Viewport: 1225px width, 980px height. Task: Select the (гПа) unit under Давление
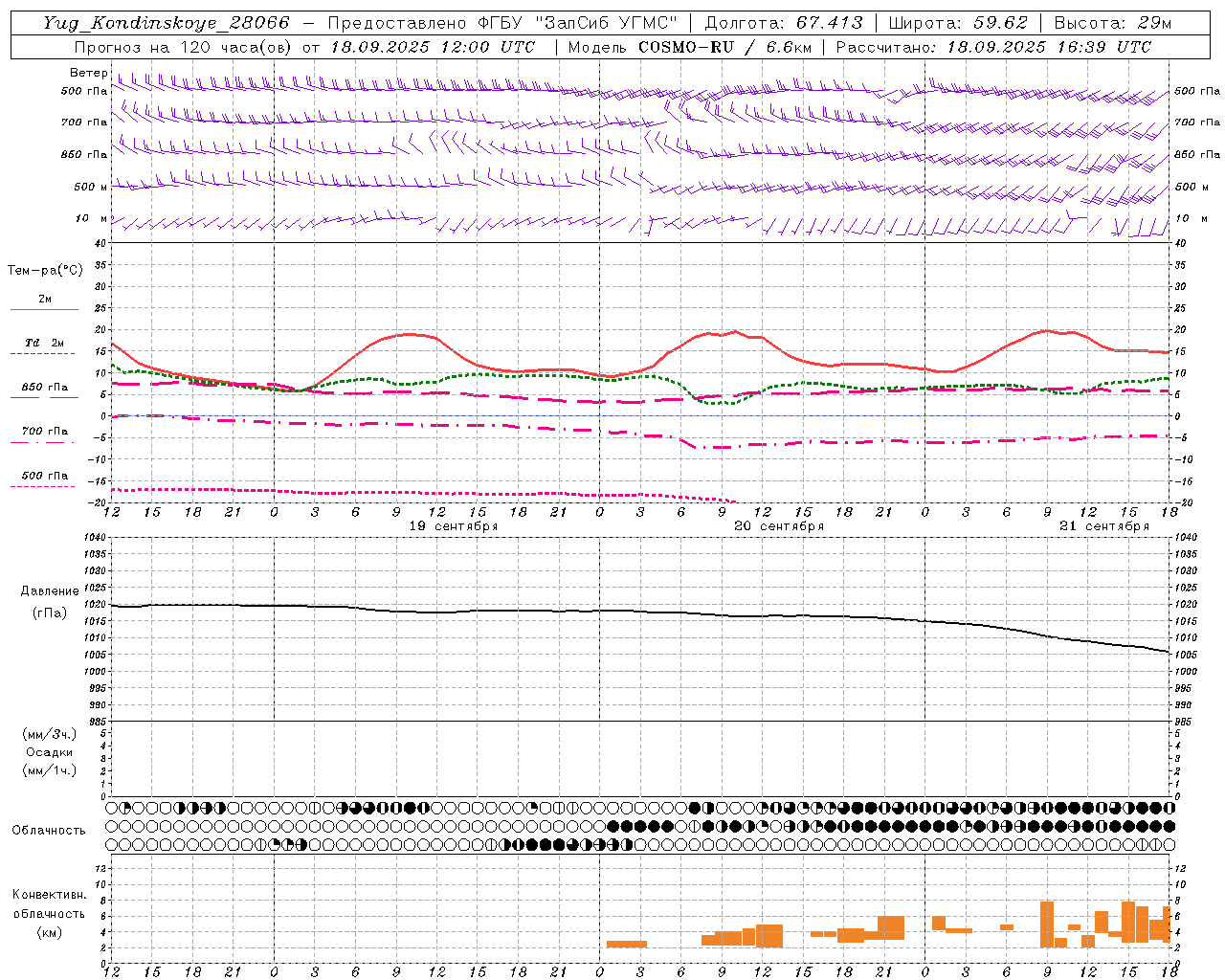[x=50, y=613]
